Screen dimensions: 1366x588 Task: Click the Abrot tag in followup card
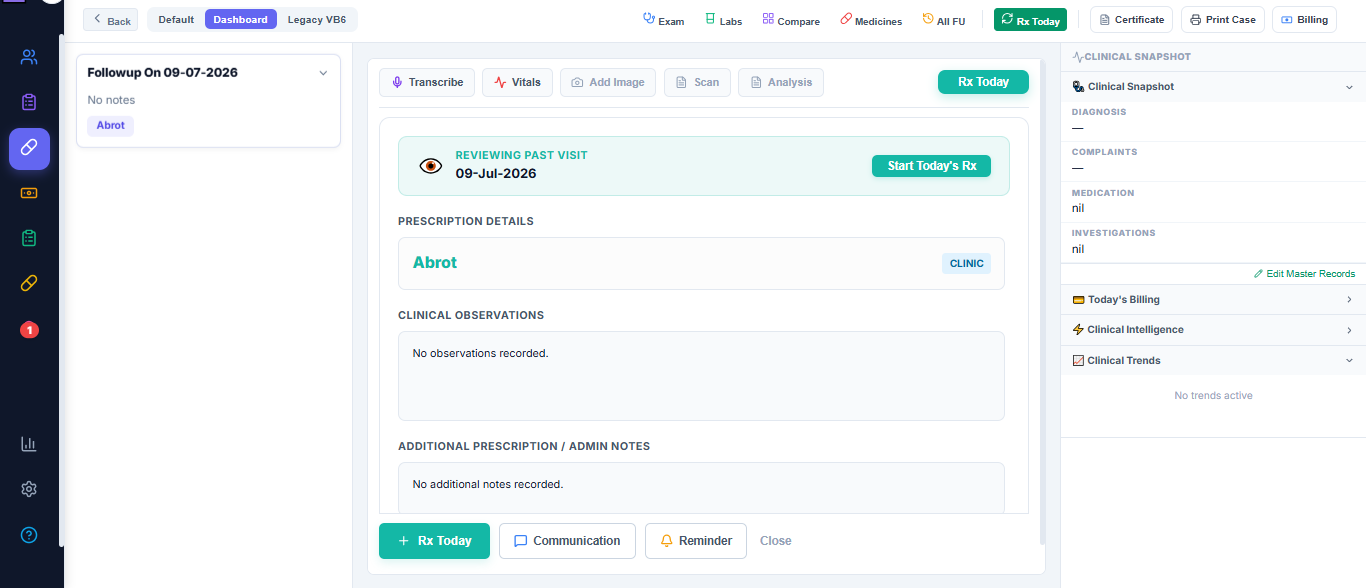coord(111,126)
